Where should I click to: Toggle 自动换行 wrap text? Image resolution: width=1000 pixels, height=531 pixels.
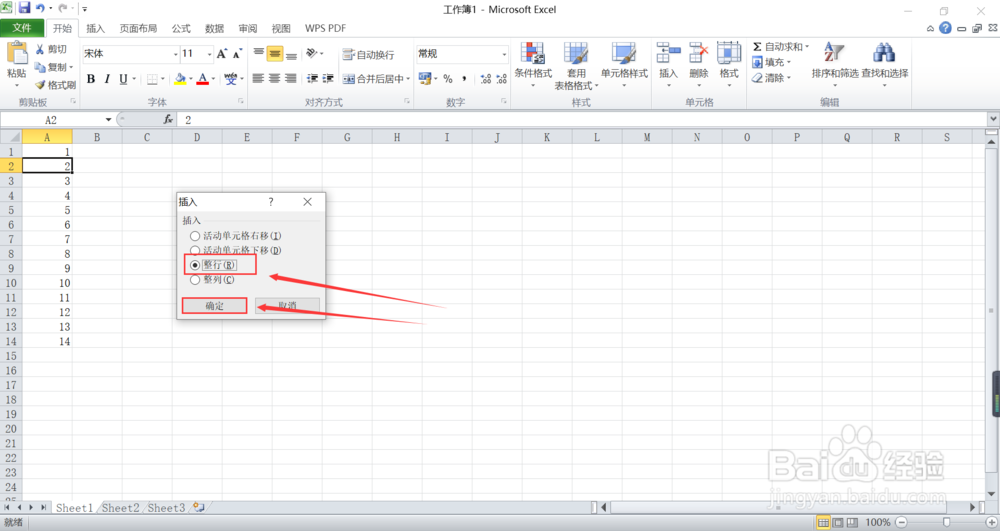pyautogui.click(x=368, y=55)
